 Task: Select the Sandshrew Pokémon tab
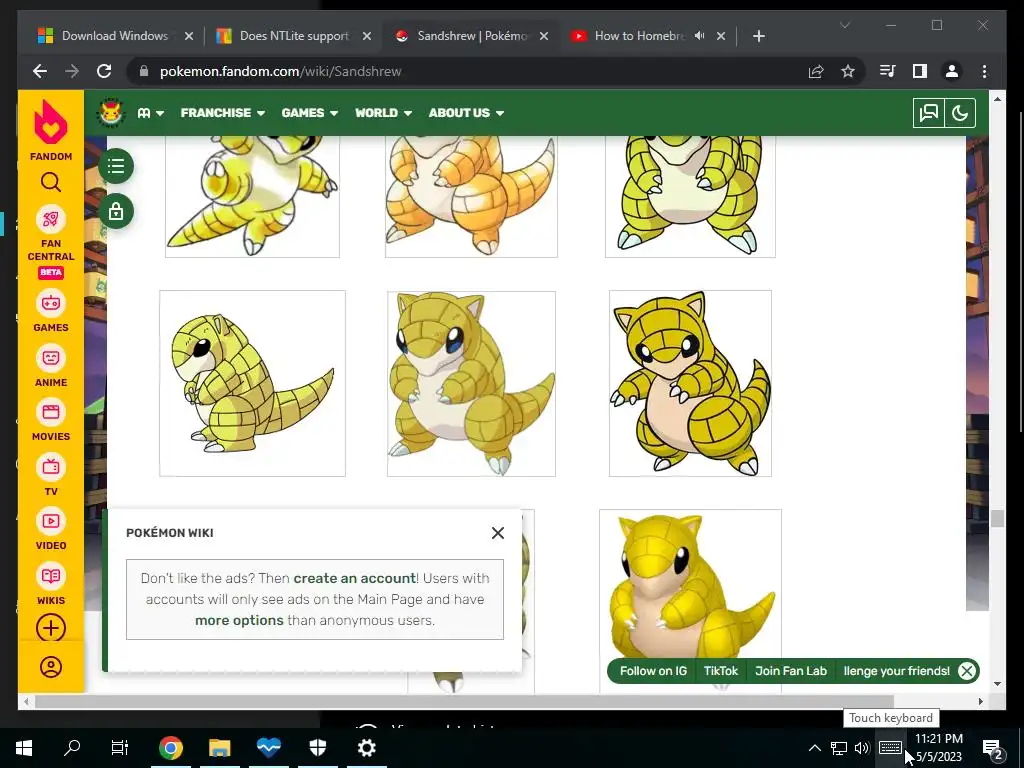tap(472, 36)
